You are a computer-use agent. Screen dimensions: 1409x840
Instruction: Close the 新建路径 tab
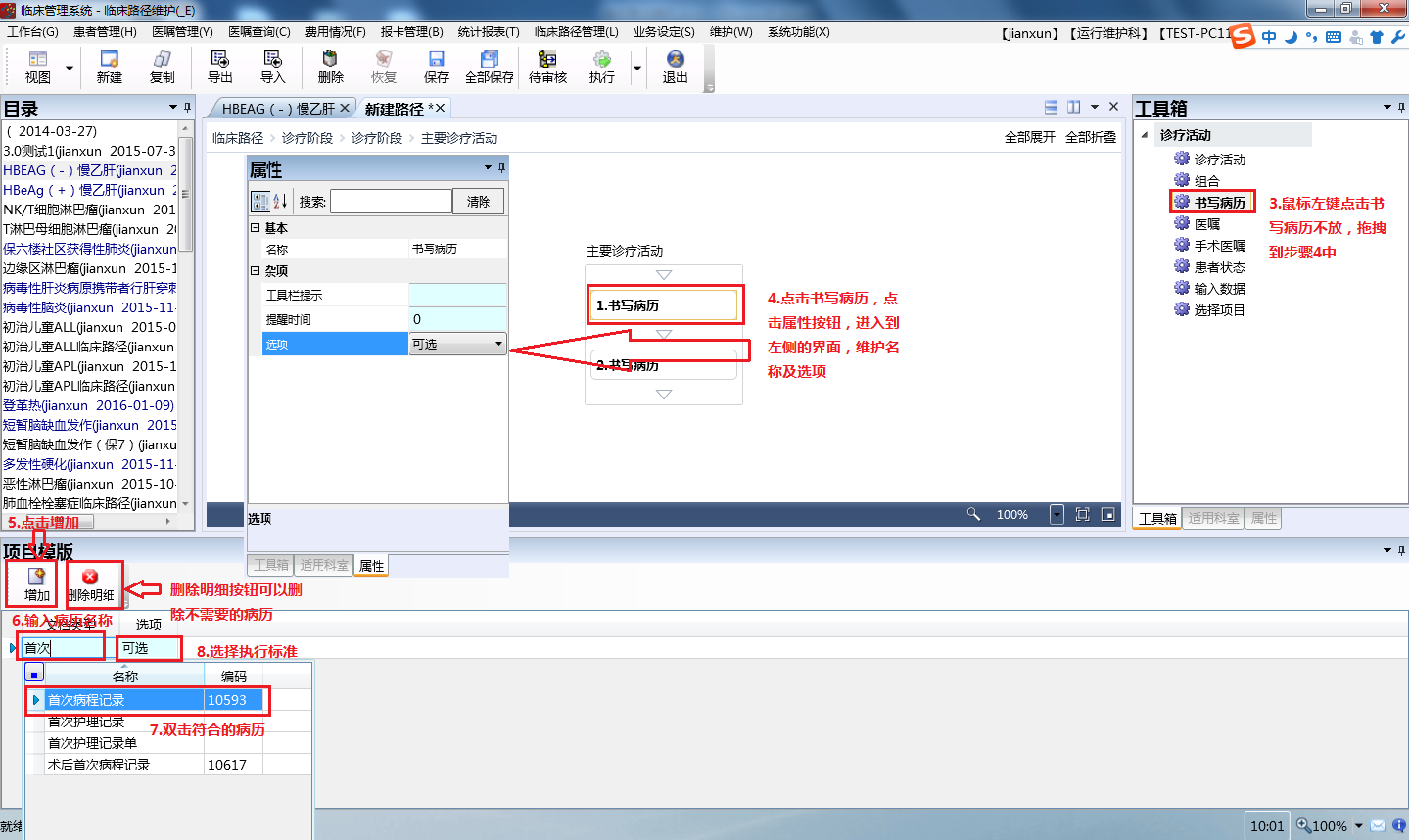pos(440,108)
